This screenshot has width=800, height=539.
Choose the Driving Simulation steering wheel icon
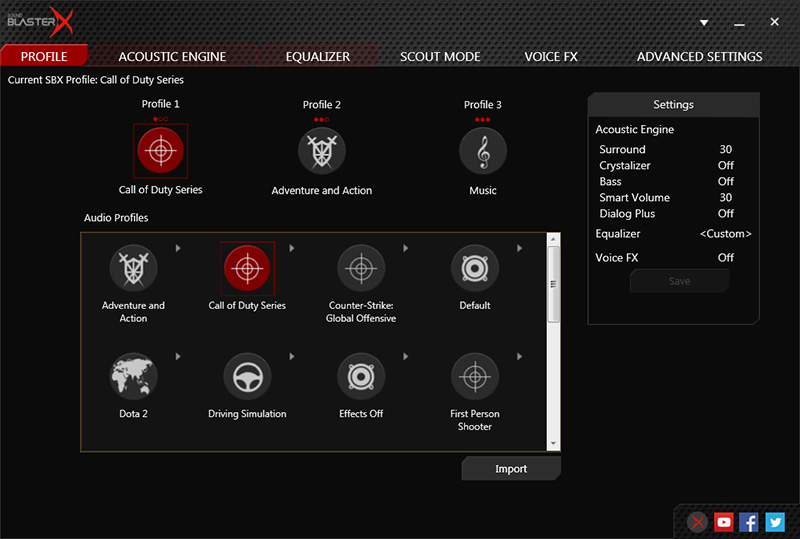(x=247, y=376)
